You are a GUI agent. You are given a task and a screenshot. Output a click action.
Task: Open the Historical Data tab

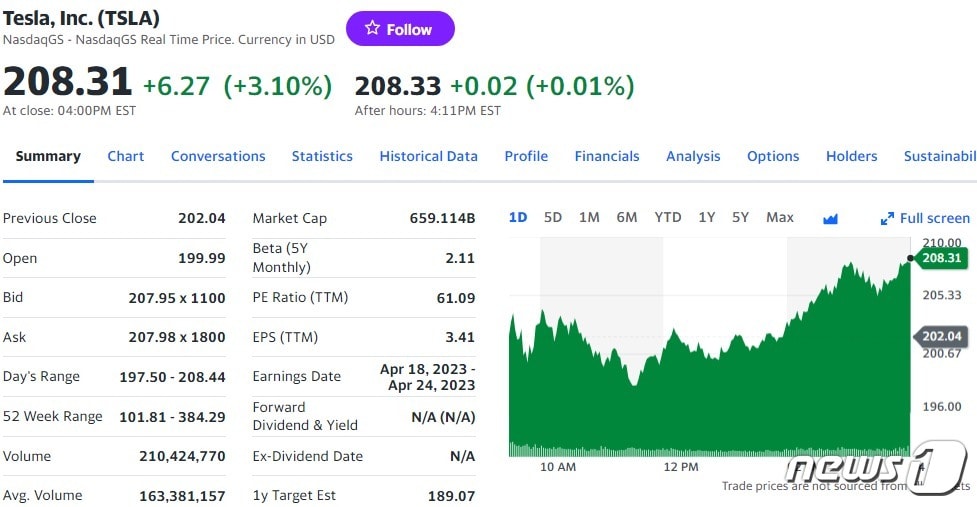pos(428,156)
